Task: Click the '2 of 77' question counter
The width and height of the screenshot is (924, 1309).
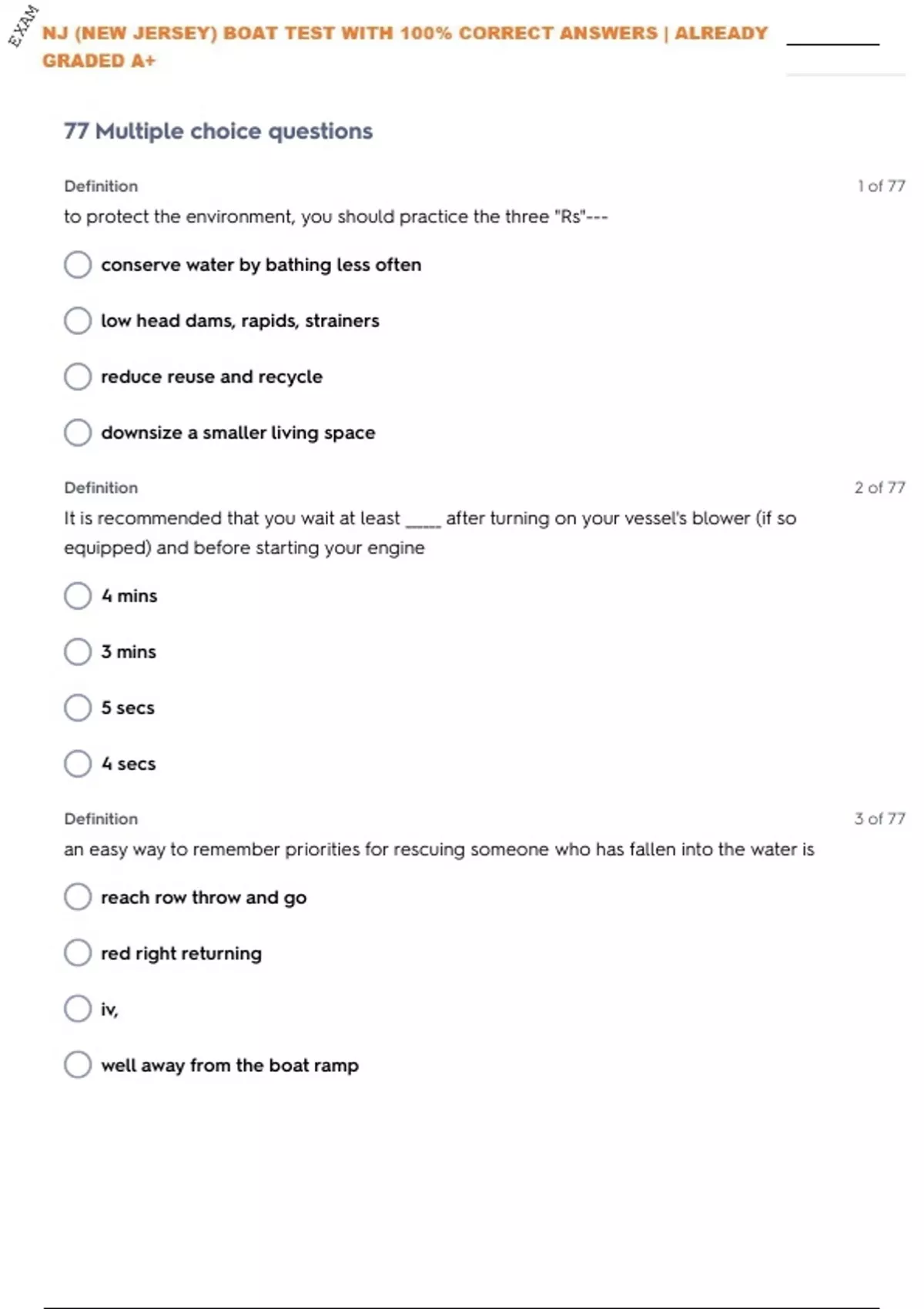Action: [879, 488]
